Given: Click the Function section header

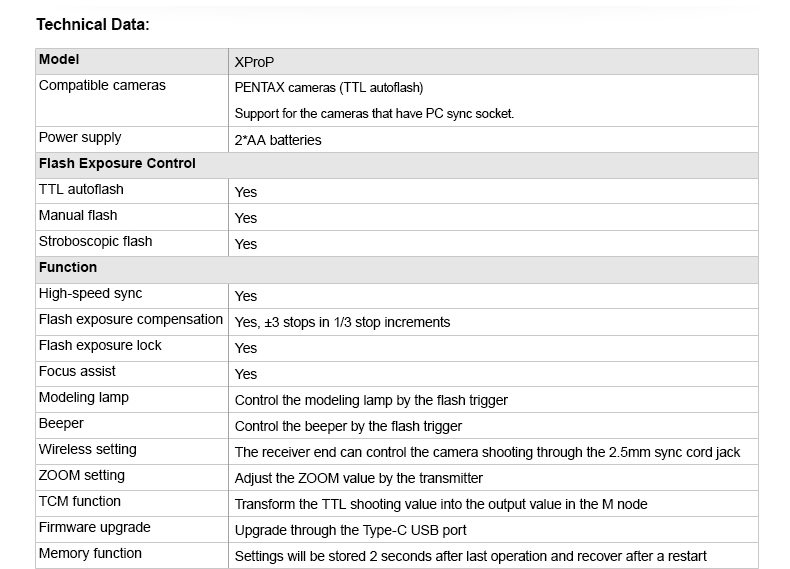Looking at the screenshot, I should pyautogui.click(x=68, y=268).
